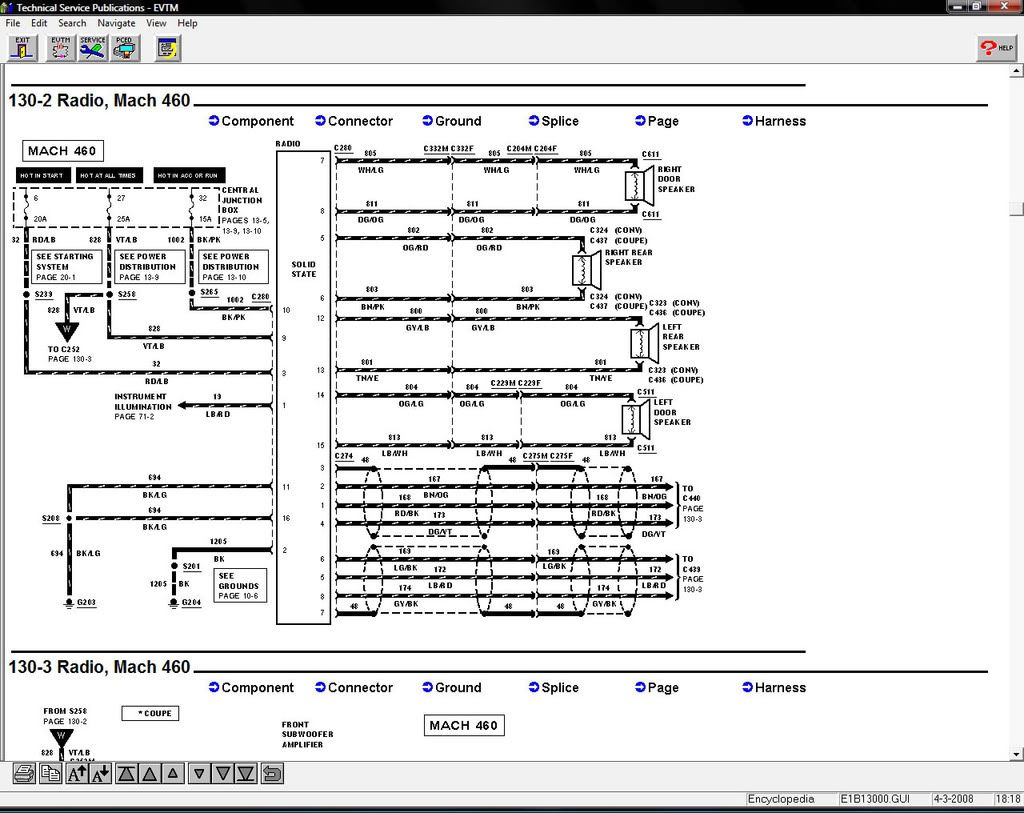Click 'TO C252 PAGE 130-3' reference

pyautogui.click(x=69, y=354)
